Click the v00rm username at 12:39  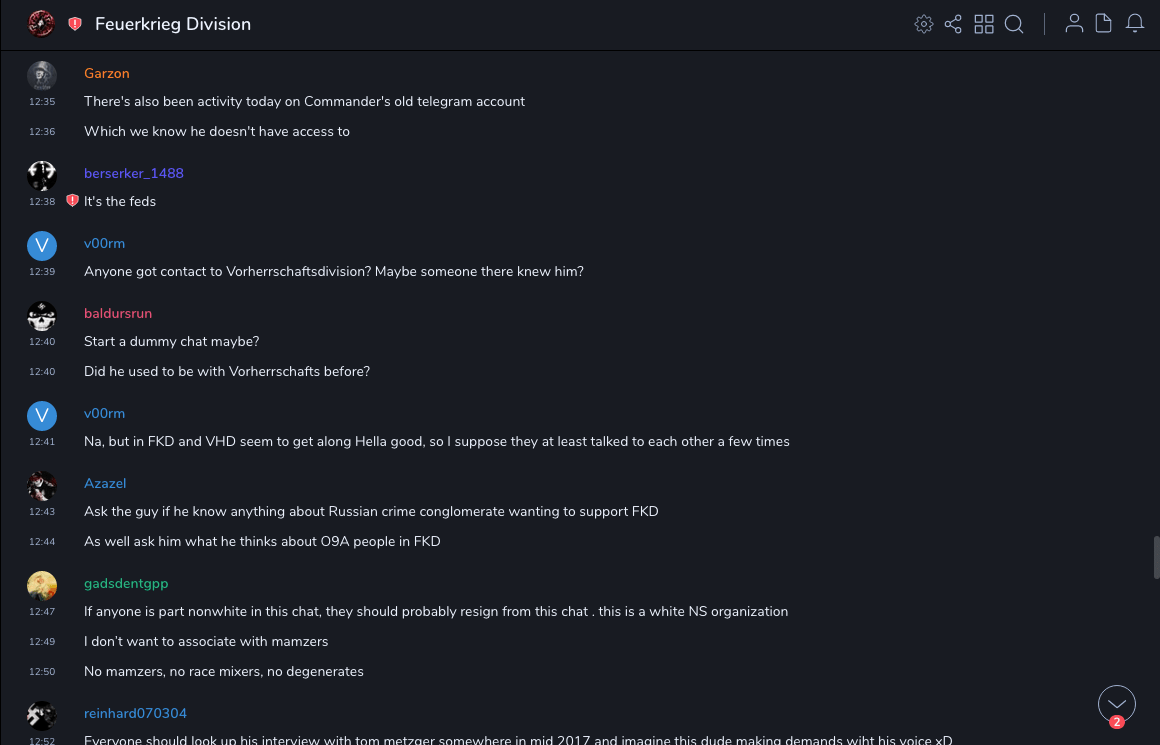pos(104,243)
